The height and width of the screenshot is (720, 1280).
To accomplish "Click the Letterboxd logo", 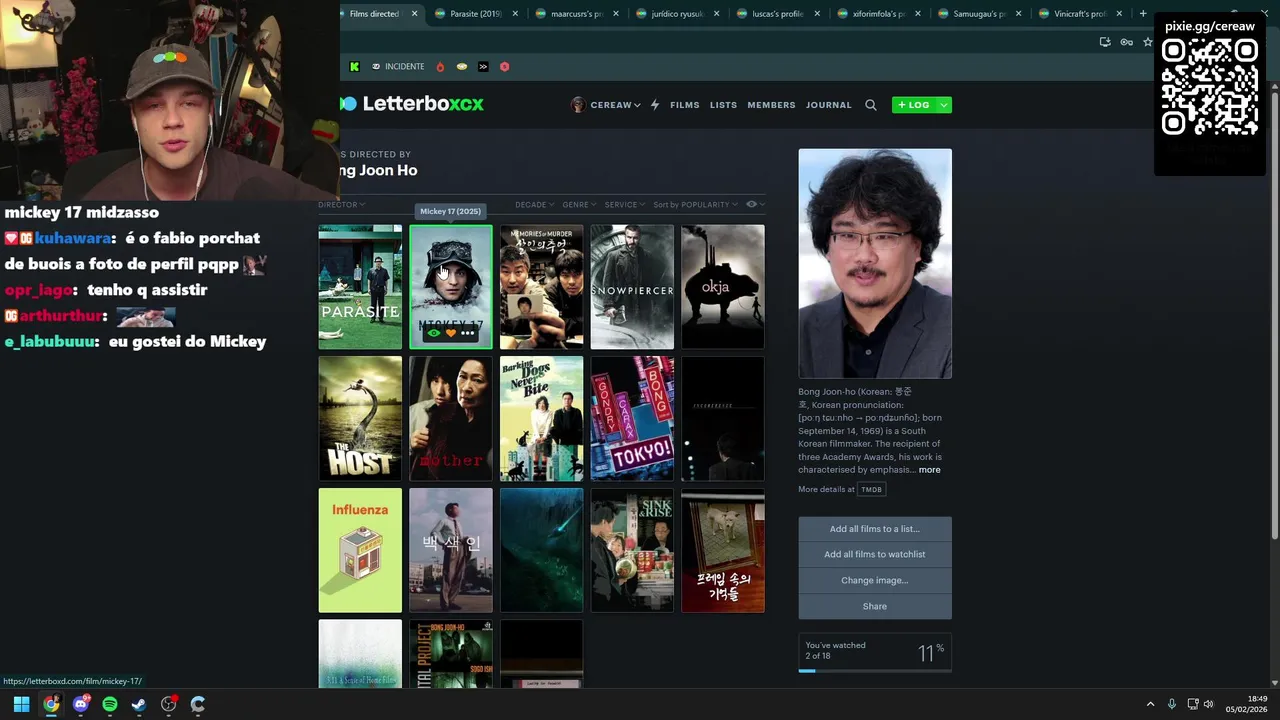I will [412, 104].
